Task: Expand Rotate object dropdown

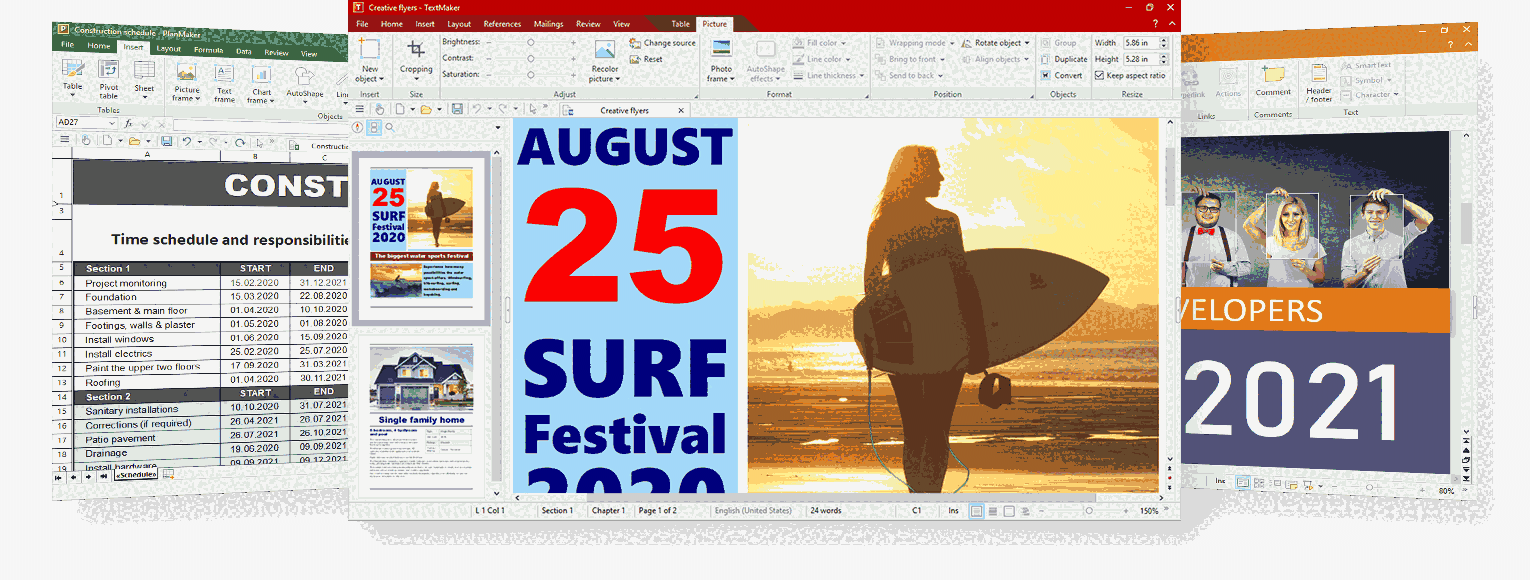Action: pos(1027,43)
